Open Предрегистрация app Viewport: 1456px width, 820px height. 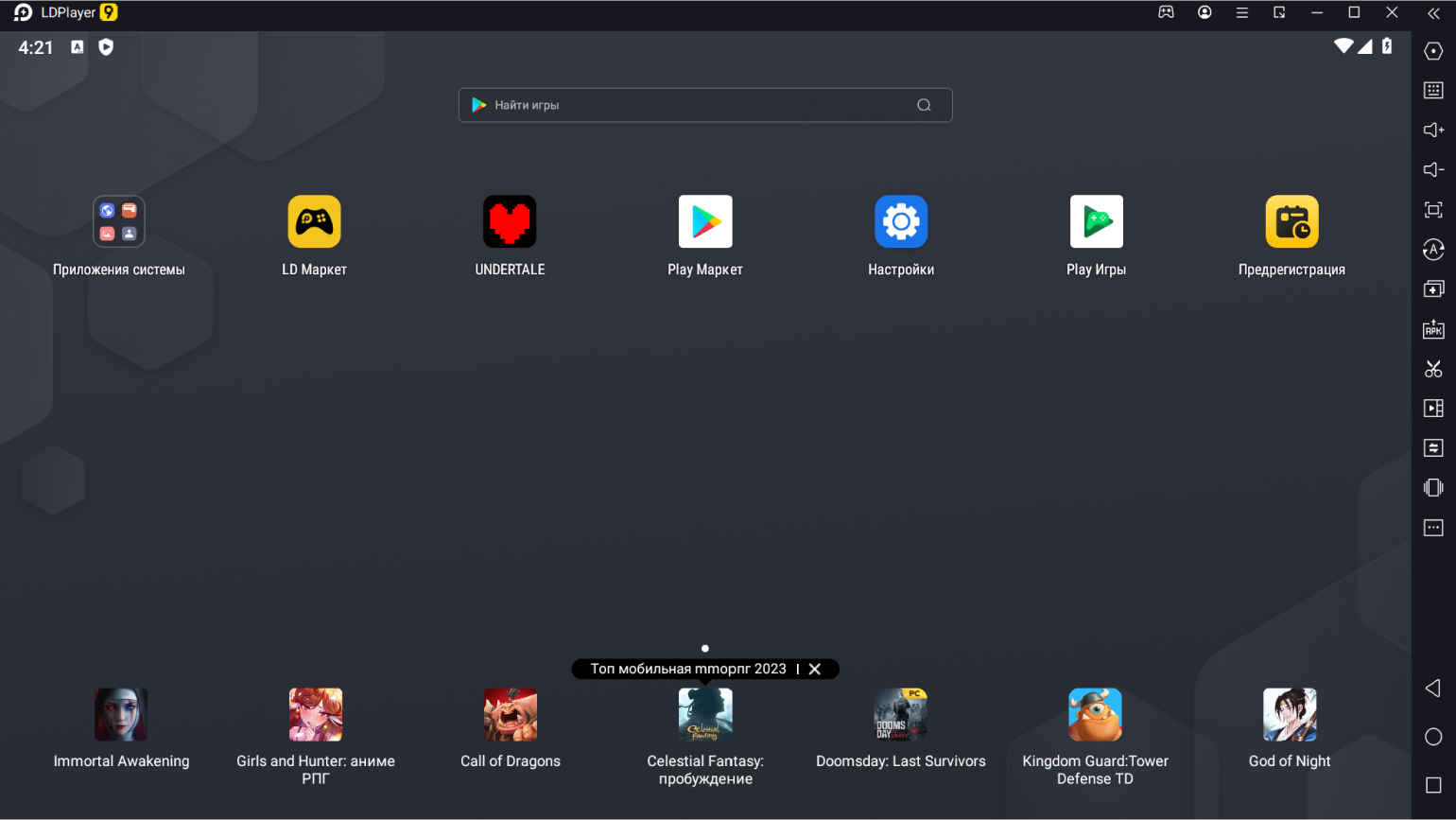coord(1291,222)
